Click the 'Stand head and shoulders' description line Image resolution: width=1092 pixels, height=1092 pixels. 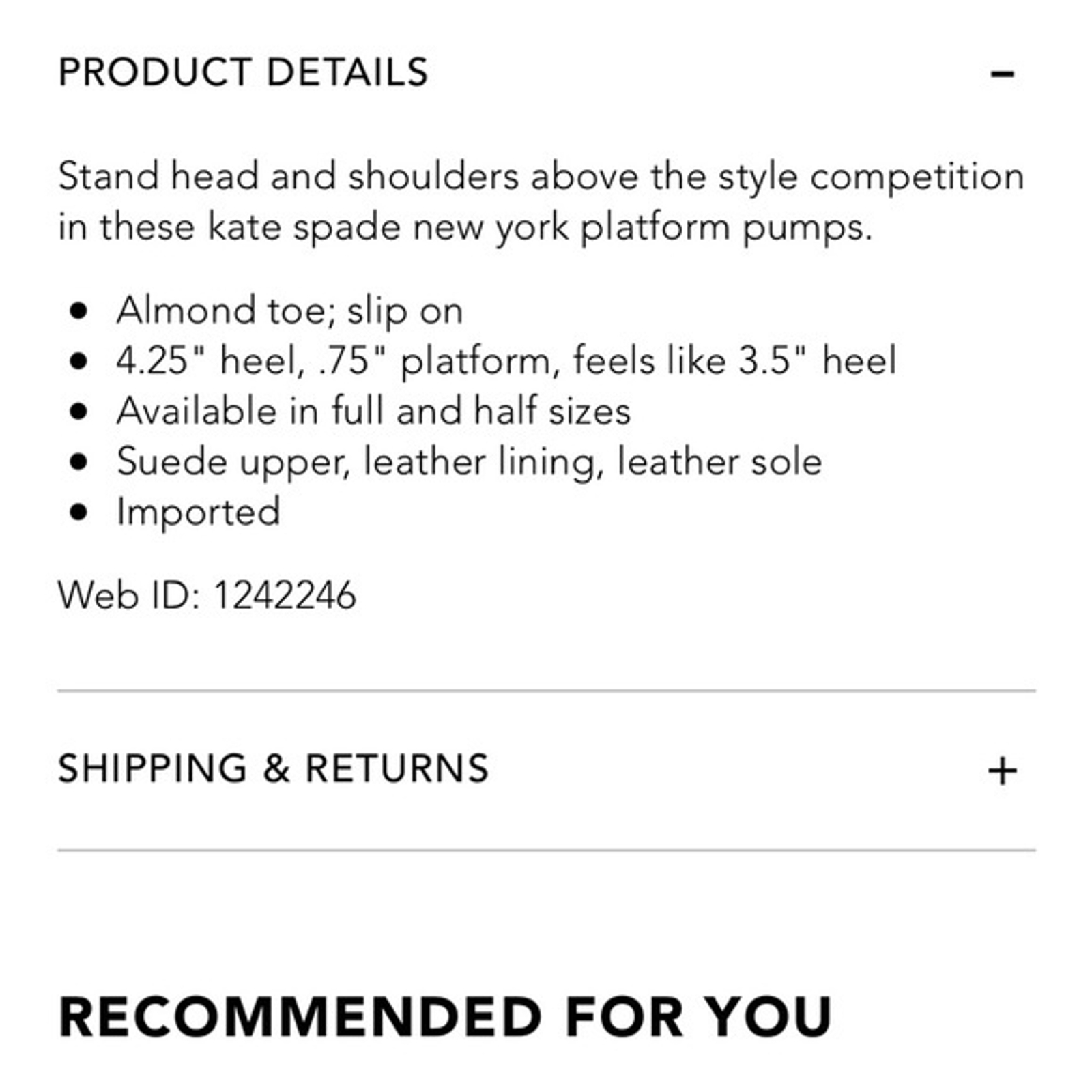541,176
